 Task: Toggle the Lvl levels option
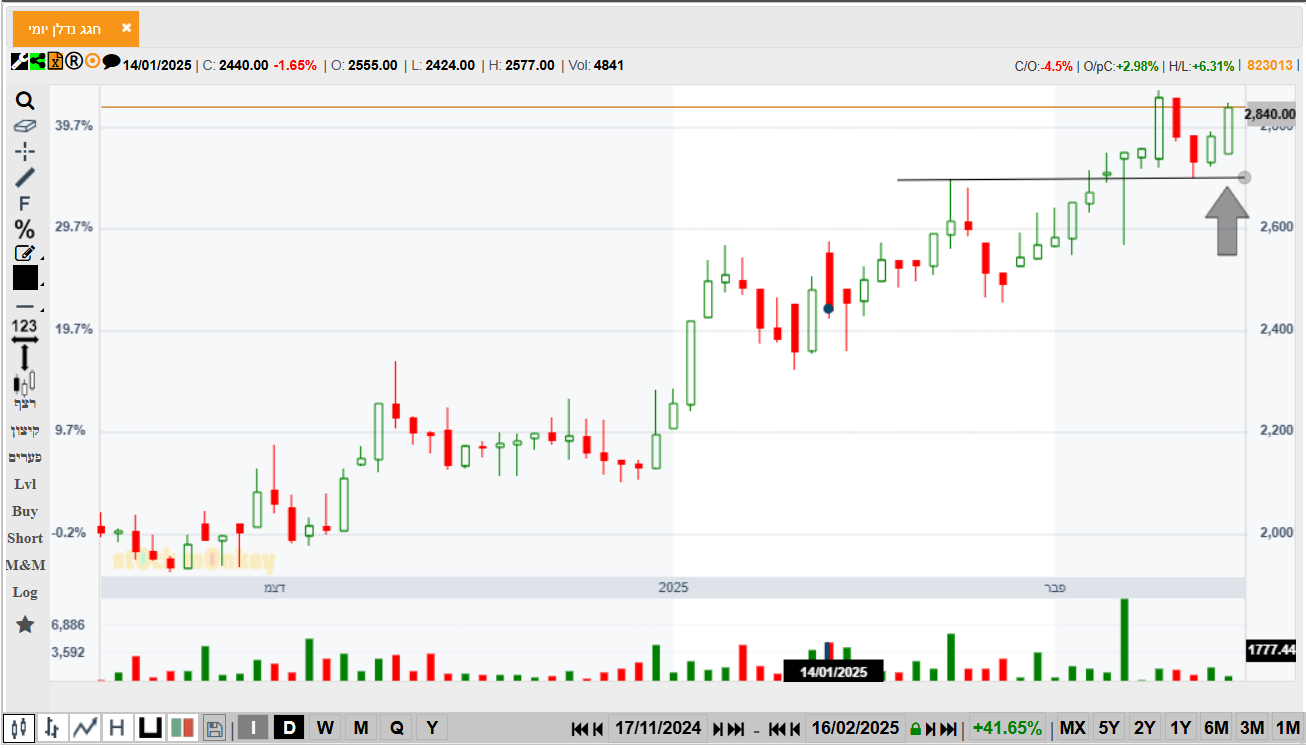25,484
